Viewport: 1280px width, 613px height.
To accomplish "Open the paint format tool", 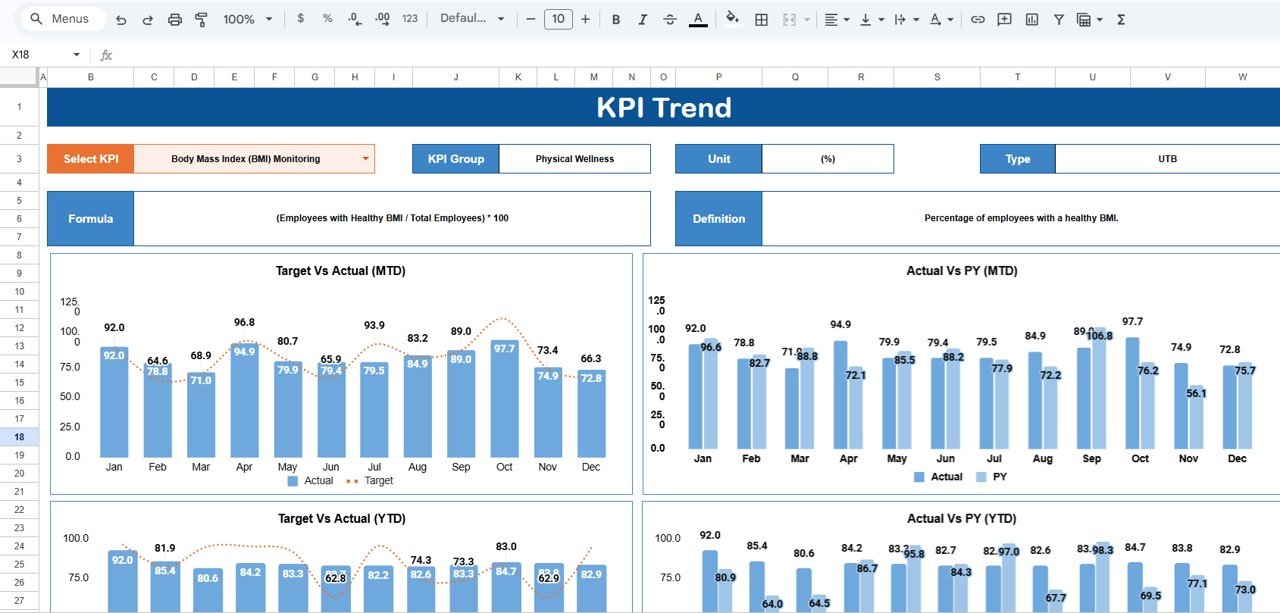I will (x=200, y=18).
